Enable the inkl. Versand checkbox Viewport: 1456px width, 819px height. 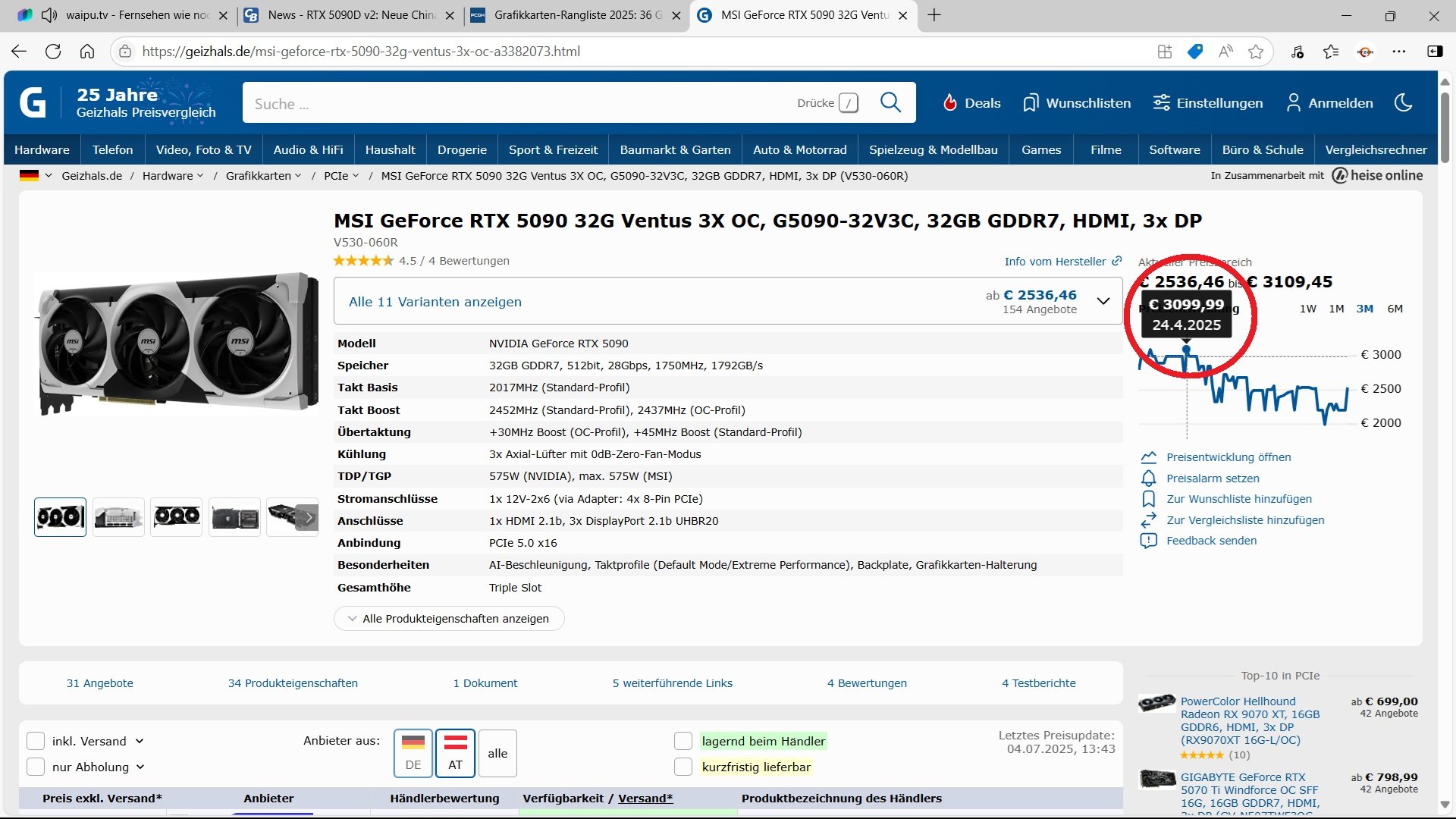click(x=36, y=741)
